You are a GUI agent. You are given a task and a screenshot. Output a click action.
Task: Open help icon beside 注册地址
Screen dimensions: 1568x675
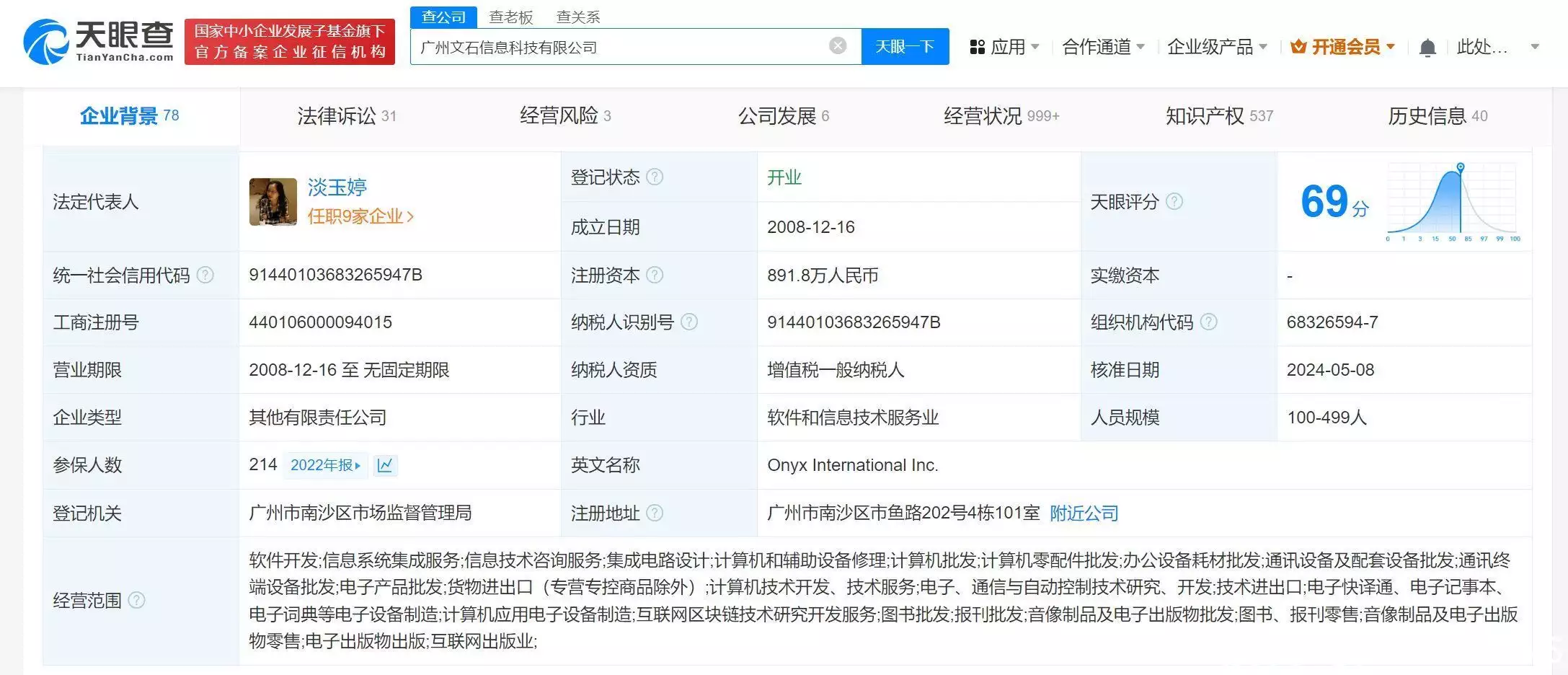coord(655,513)
